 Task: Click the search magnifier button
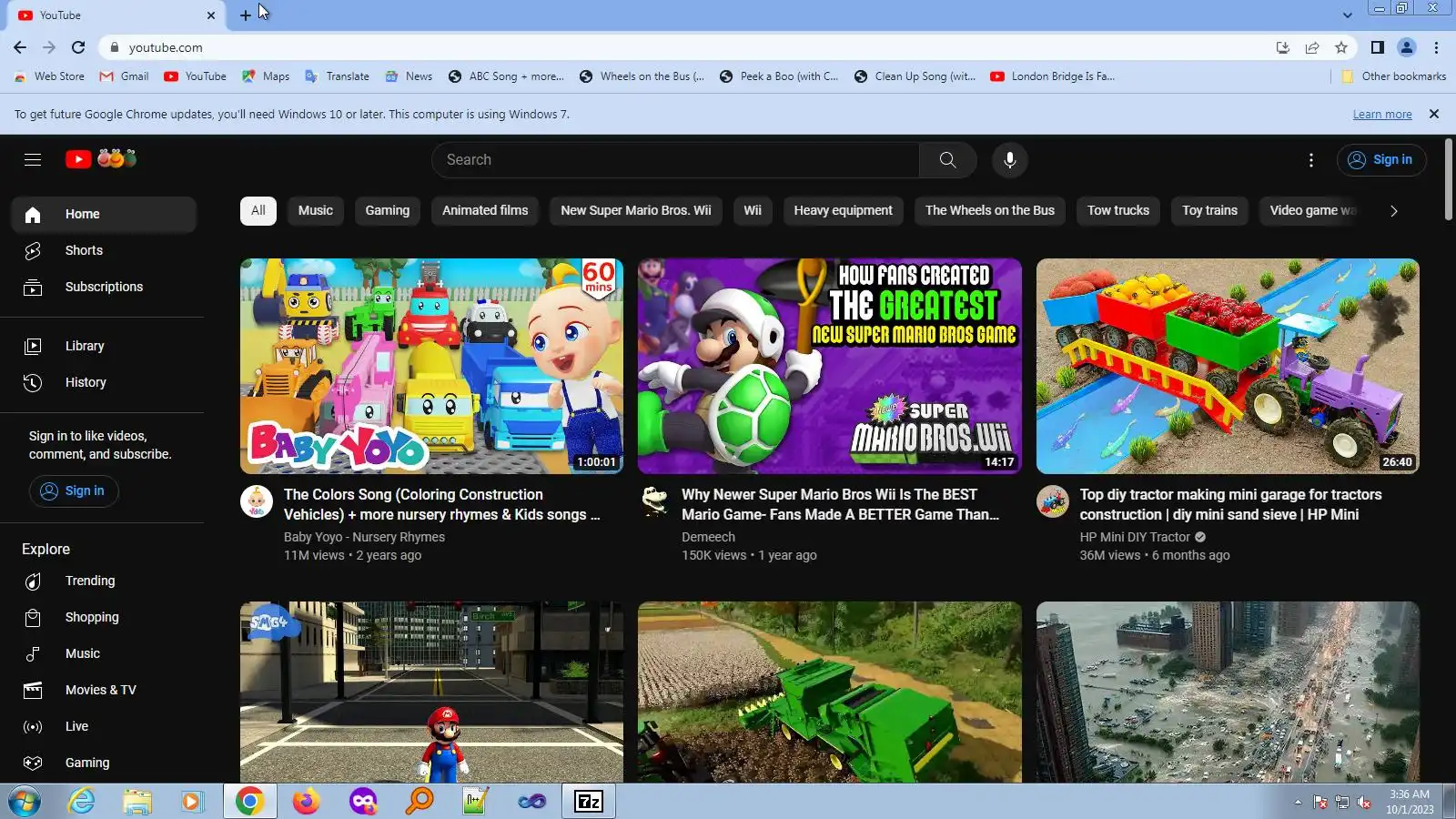coord(947,160)
